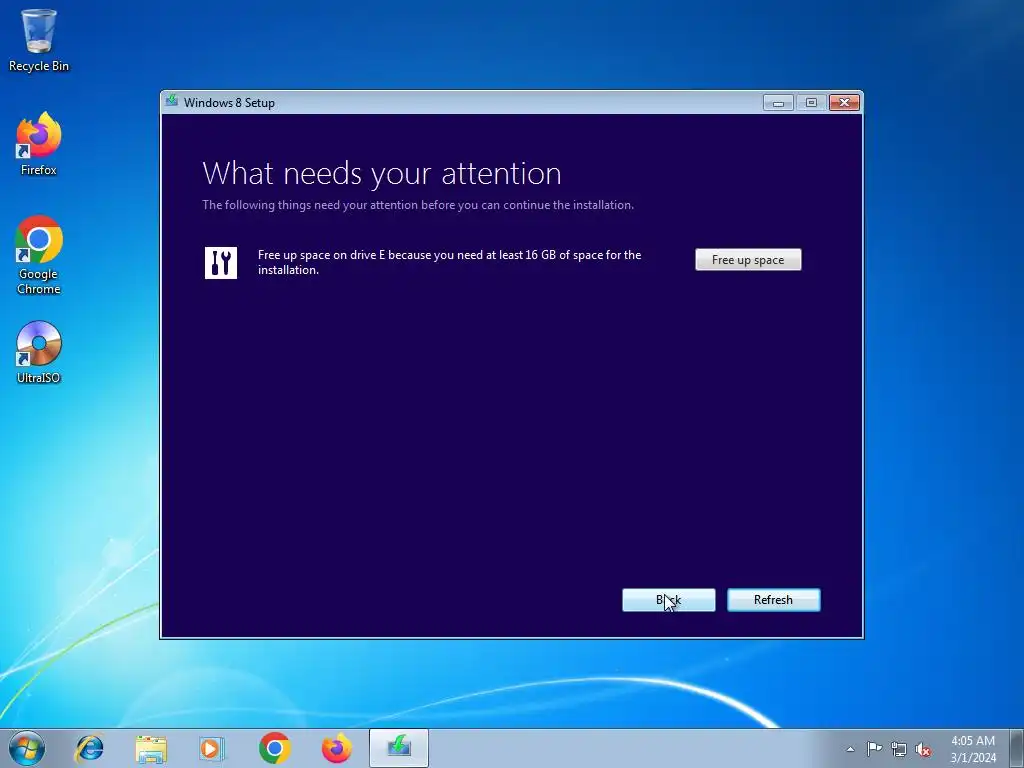Screen dimensions: 1024x768
Task: Click the muted volume tray icon
Action: (923, 749)
